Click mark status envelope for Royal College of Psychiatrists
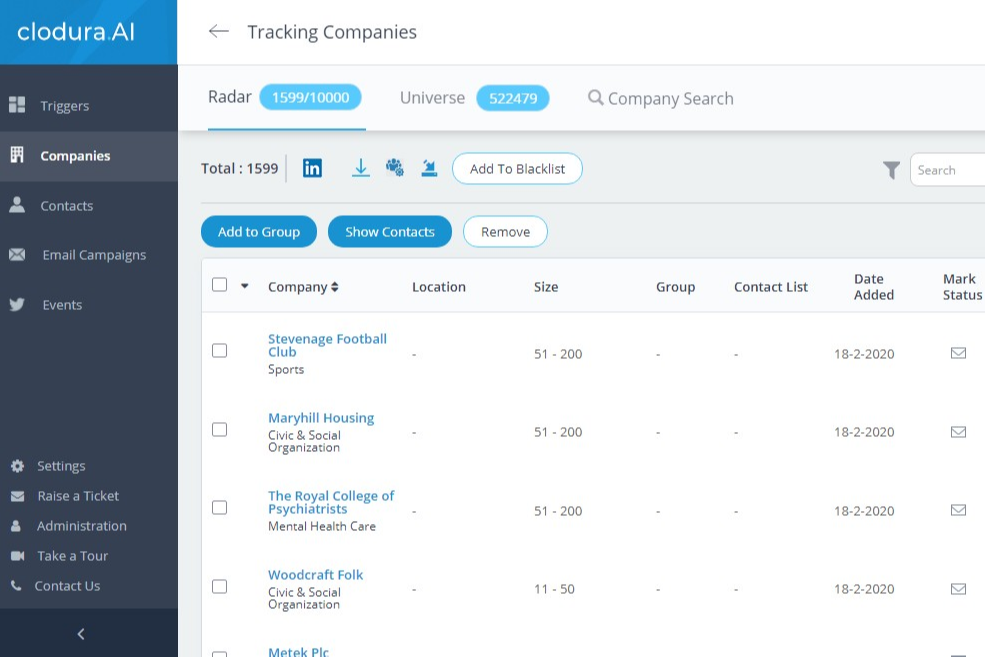The image size is (985, 657). [958, 510]
